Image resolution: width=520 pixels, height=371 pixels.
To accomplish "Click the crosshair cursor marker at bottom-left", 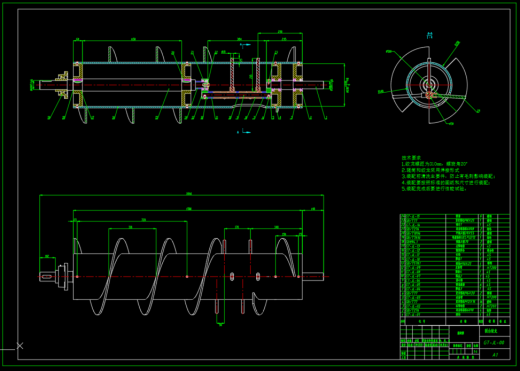I will pos(20,346).
